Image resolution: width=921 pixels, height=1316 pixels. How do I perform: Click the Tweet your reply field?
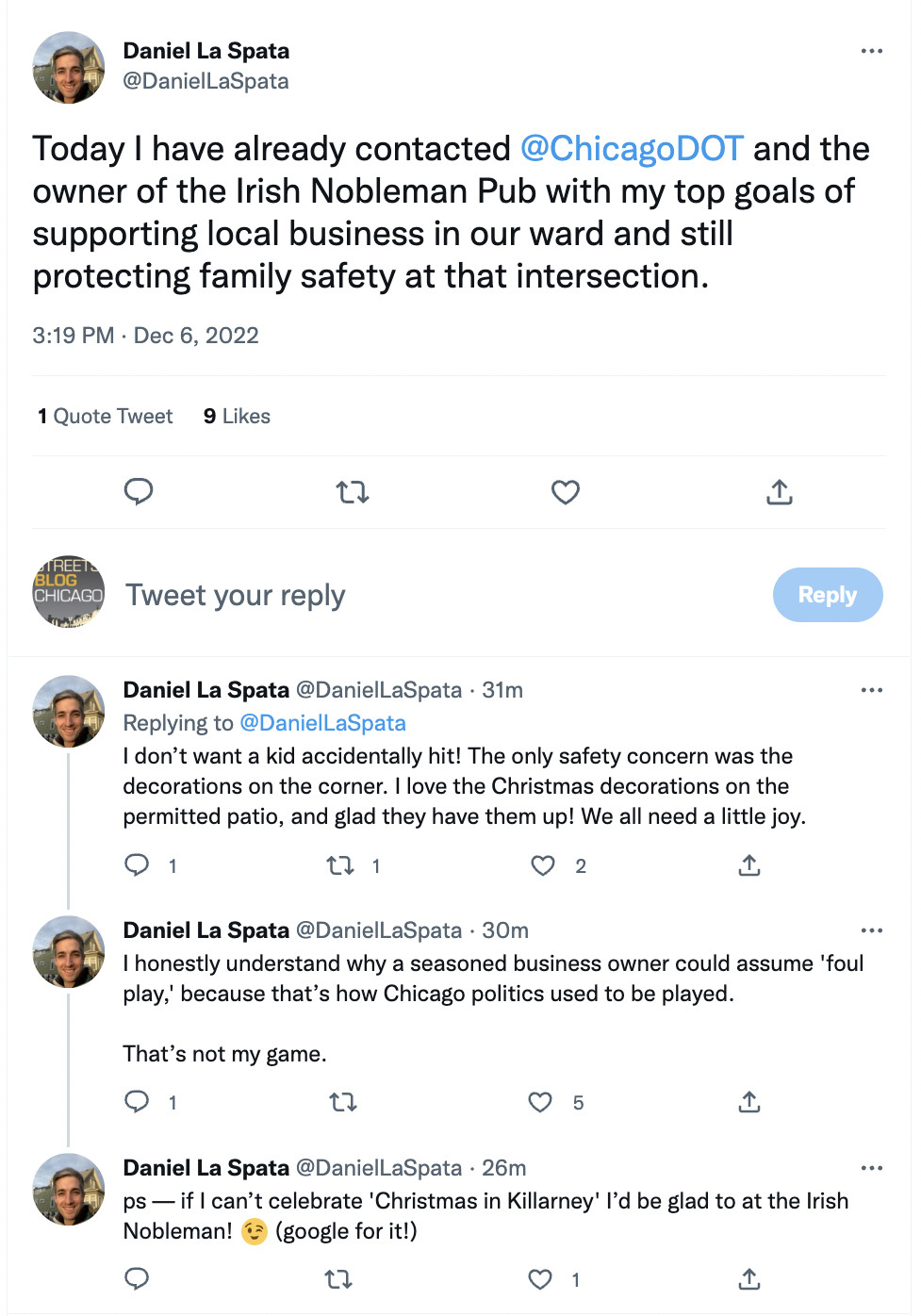tap(236, 596)
